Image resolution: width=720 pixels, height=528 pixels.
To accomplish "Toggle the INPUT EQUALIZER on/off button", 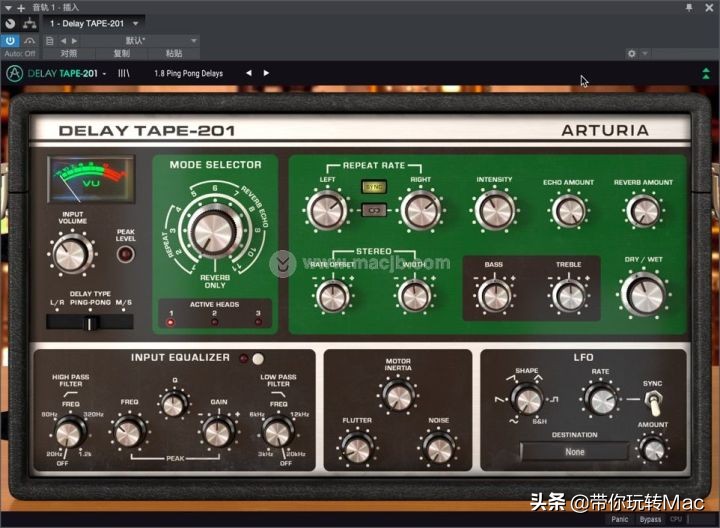I will pyautogui.click(x=258, y=359).
